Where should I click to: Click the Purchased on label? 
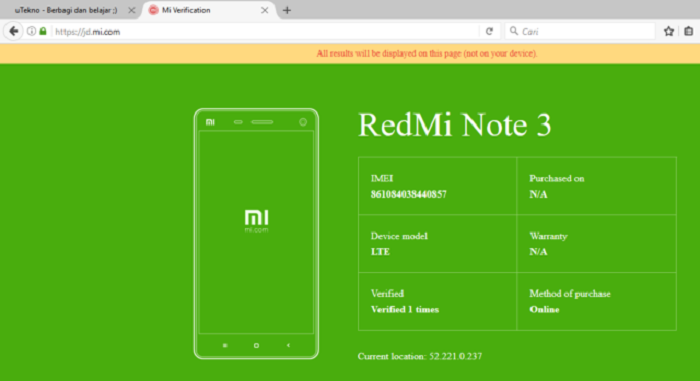point(557,178)
